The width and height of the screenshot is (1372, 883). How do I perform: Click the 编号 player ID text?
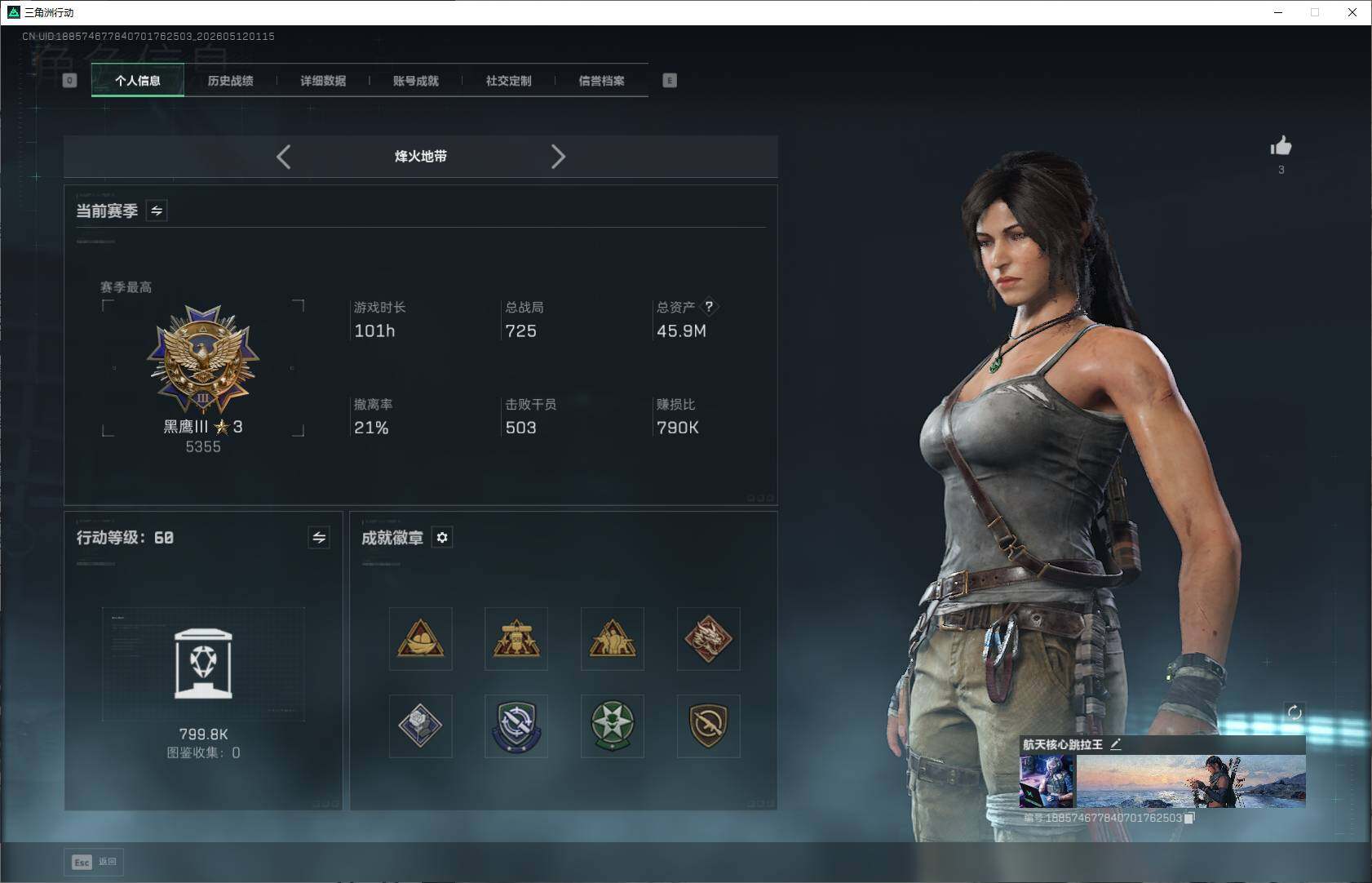(1103, 818)
